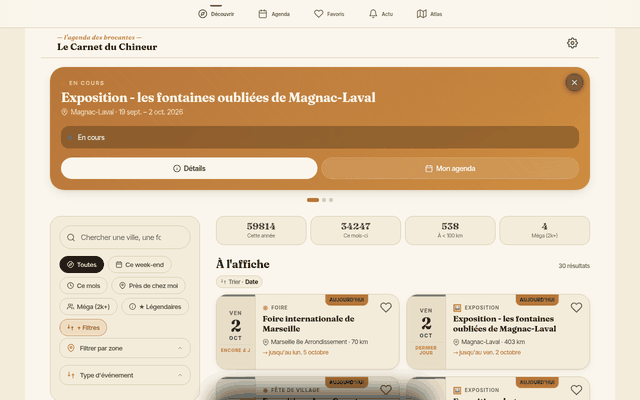This screenshot has height=400, width=640.
Task: Open the Découvrir tab
Action: [x=216, y=14]
